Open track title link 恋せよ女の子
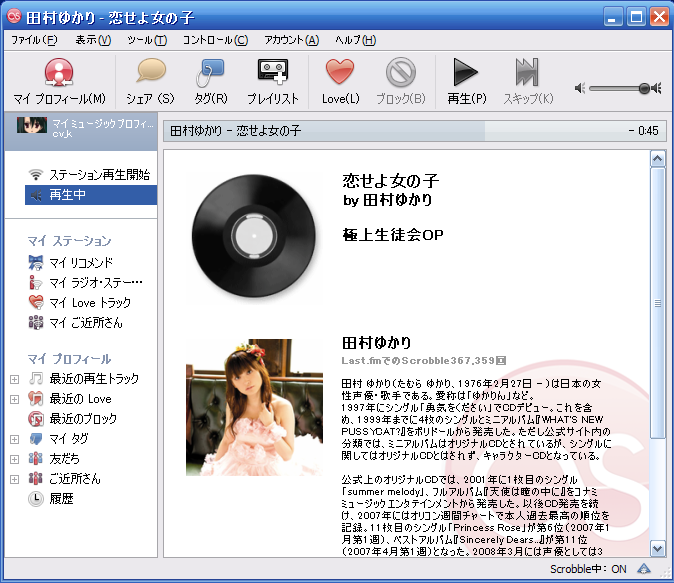Viewport: 674px width, 583px height. (x=391, y=181)
